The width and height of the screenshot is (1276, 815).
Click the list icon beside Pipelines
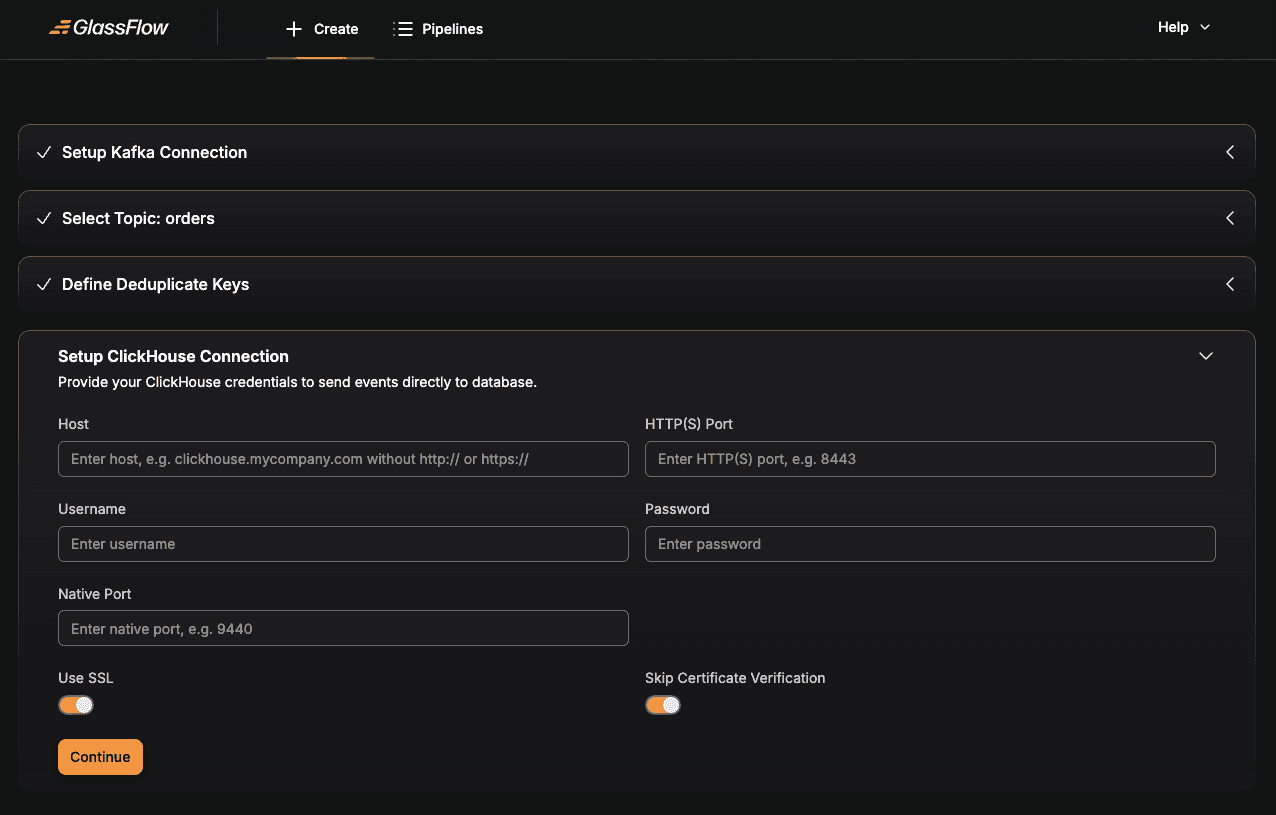click(x=403, y=29)
